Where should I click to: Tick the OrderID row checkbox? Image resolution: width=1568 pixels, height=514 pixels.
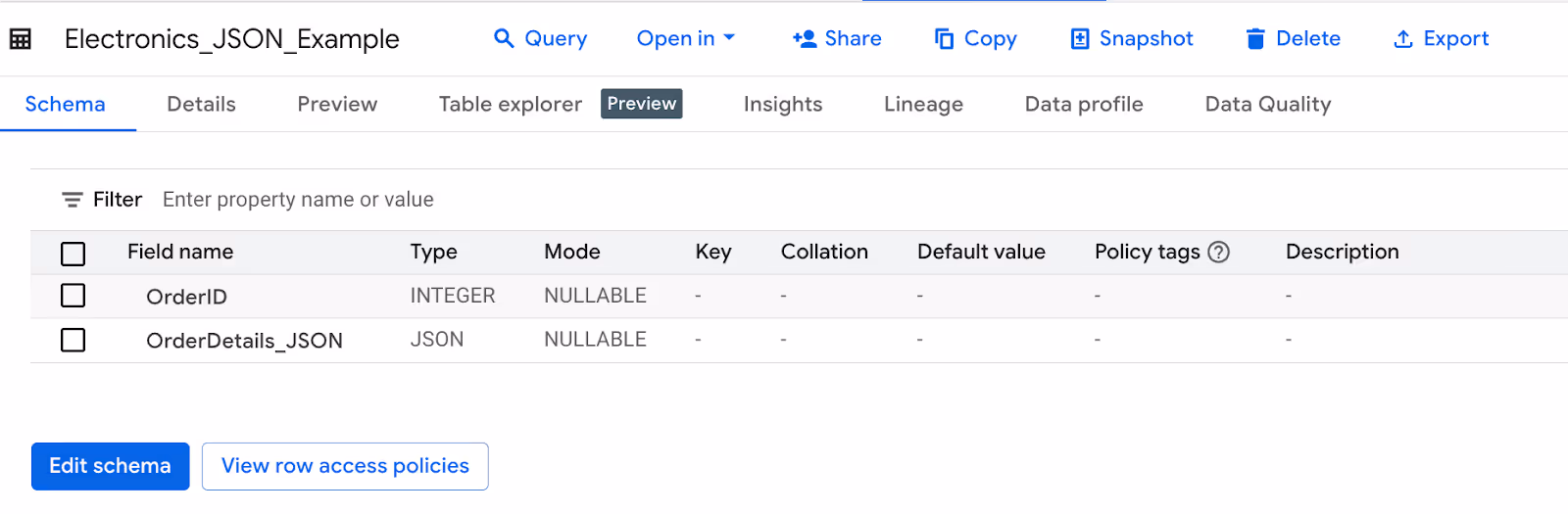point(73,296)
